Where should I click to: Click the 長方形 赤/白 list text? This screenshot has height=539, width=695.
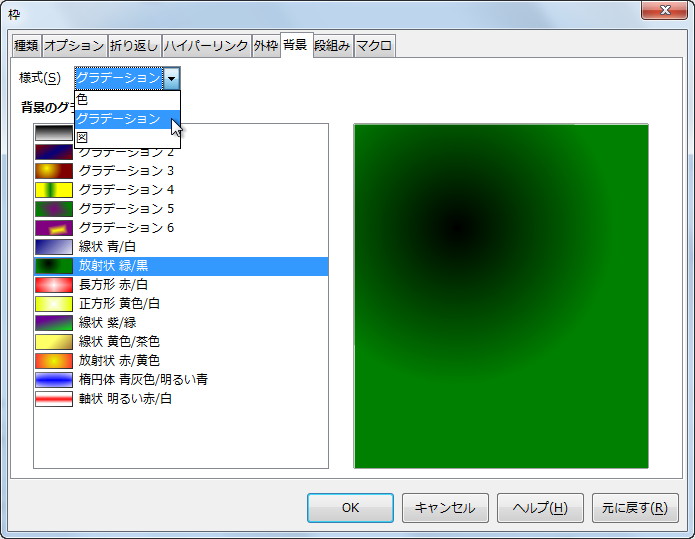[113, 285]
